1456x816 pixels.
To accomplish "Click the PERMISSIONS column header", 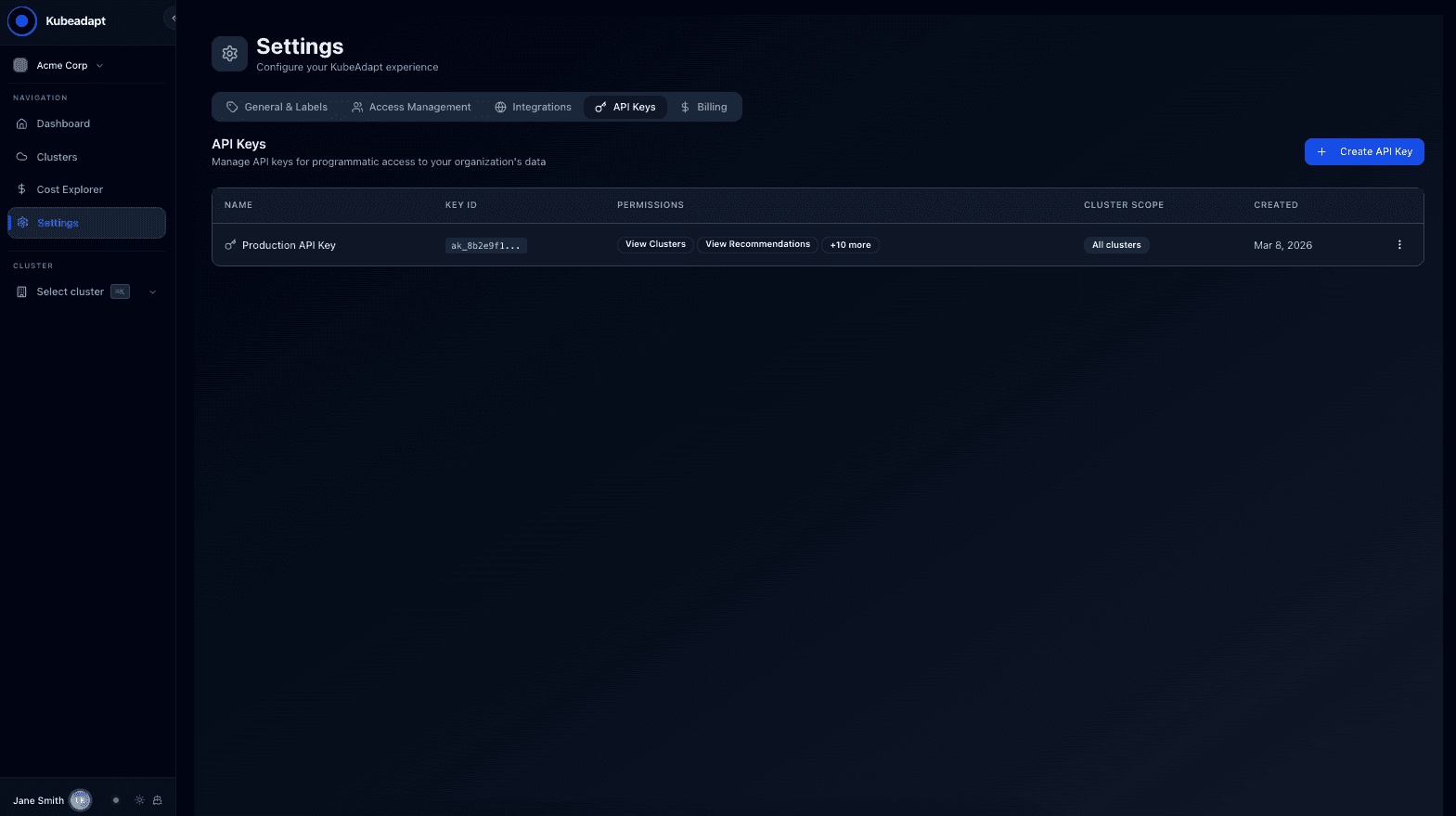I will (x=651, y=205).
